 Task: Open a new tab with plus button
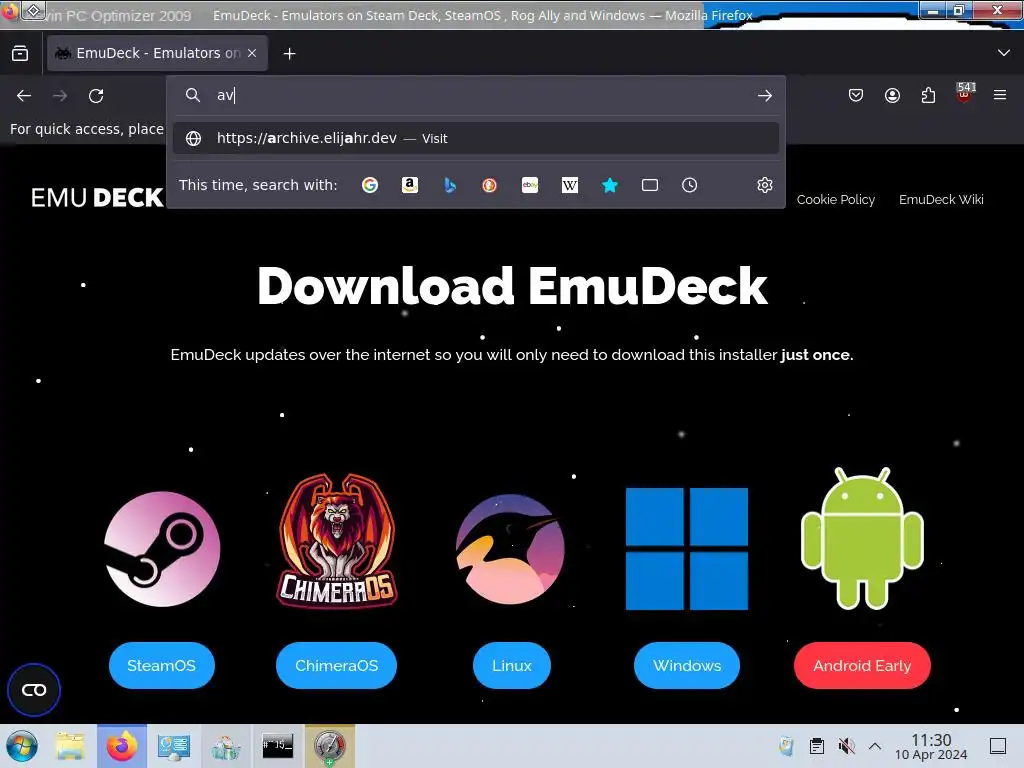289,54
